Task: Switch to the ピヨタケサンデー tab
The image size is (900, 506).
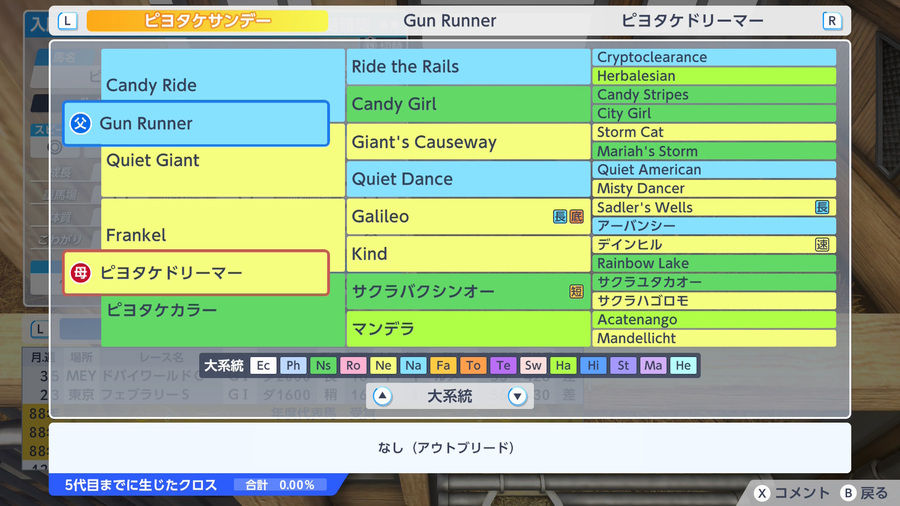Action: (207, 21)
